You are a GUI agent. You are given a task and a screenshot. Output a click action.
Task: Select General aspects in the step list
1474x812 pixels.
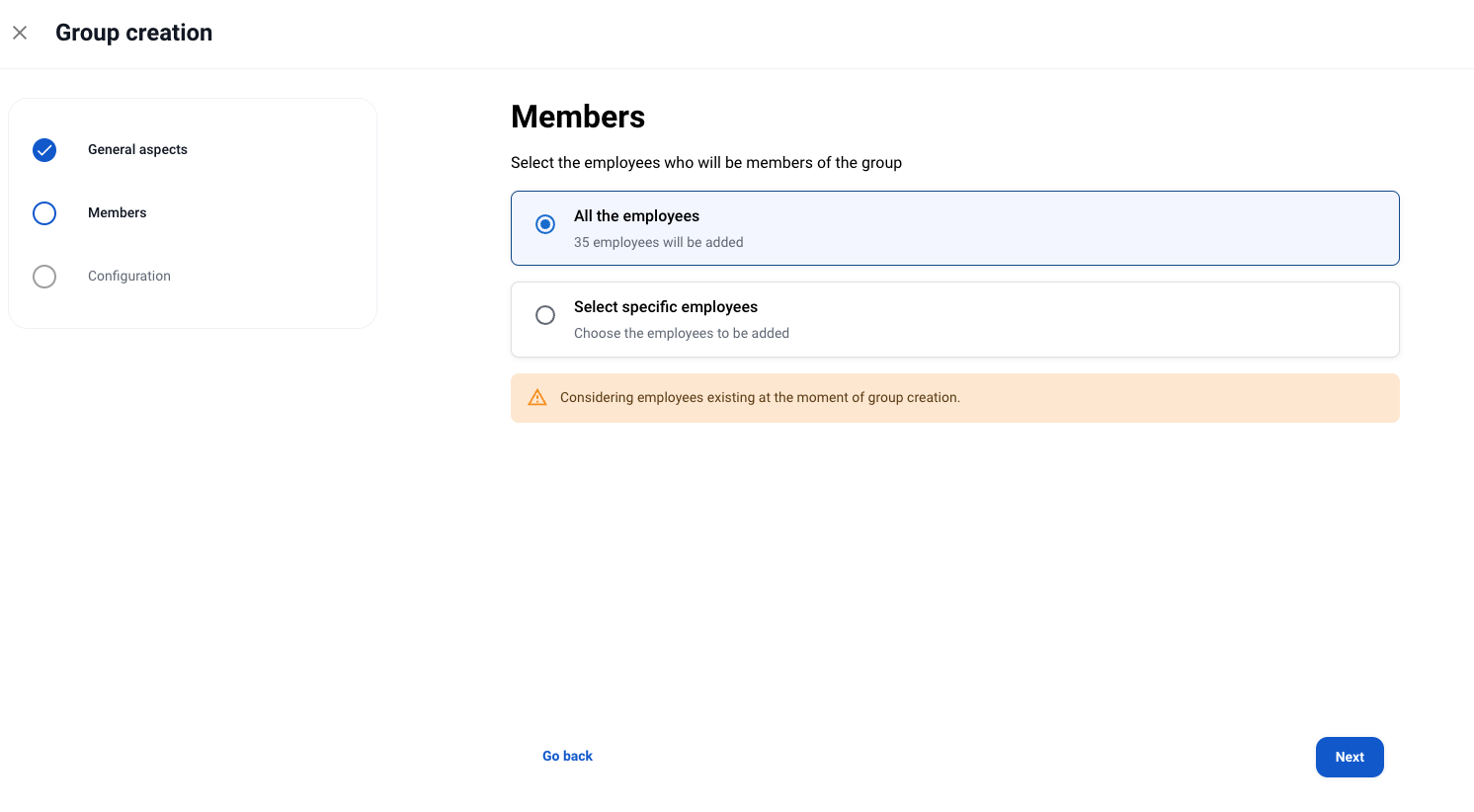[137, 150]
